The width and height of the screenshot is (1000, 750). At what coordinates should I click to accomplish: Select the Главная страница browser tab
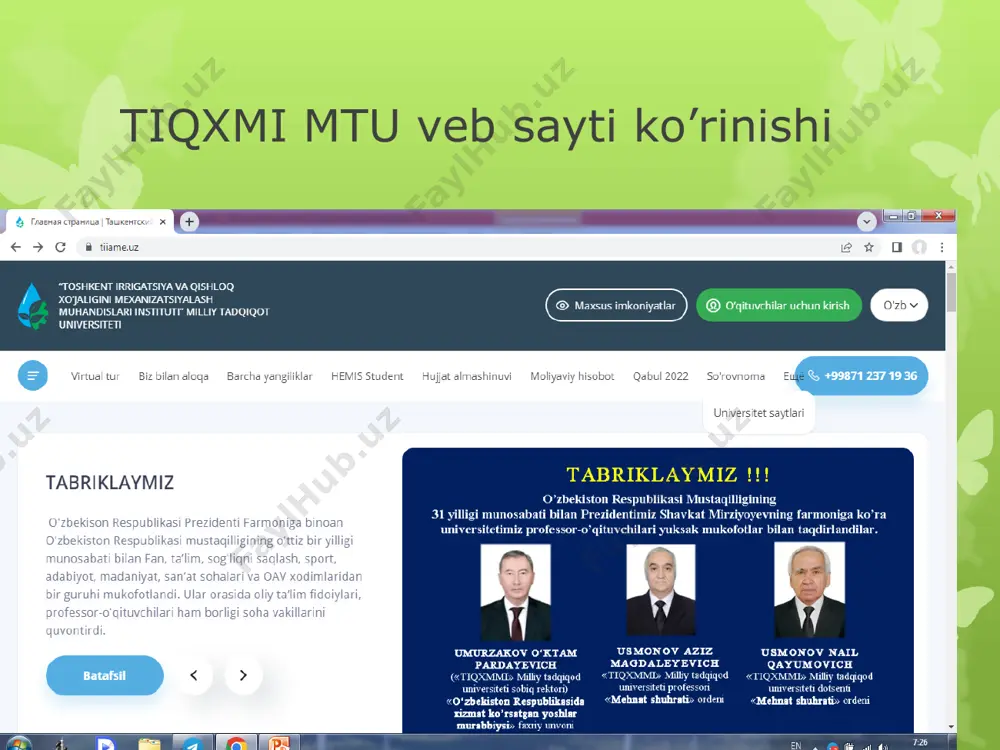pos(89,222)
